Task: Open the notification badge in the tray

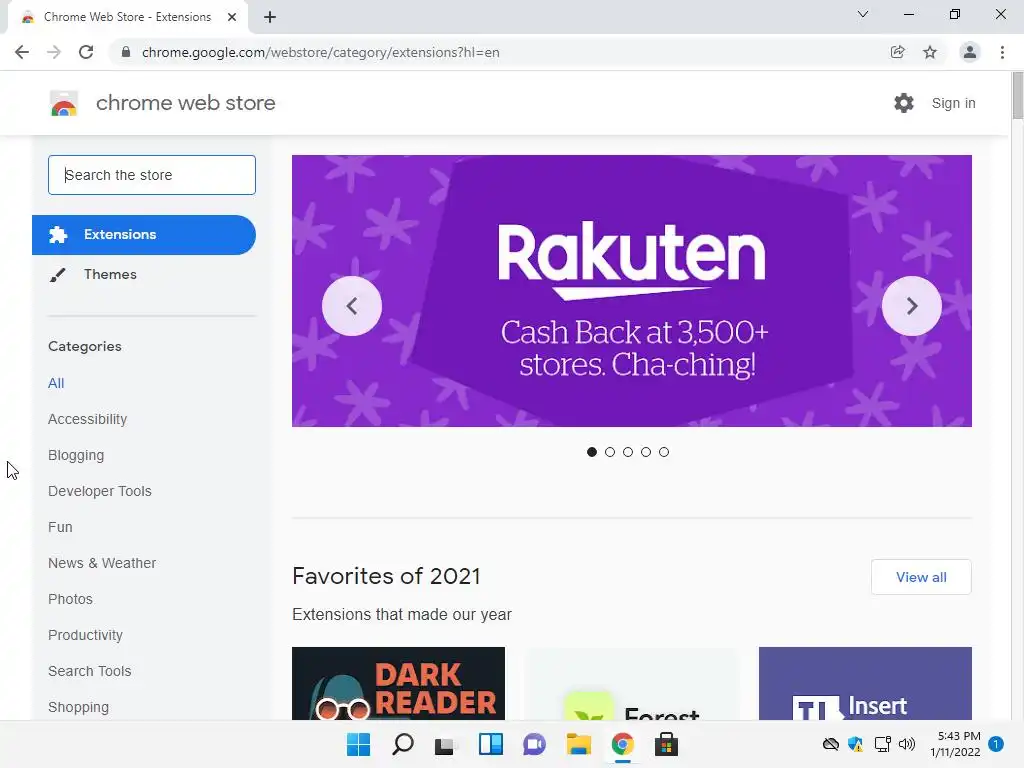Action: point(996,744)
